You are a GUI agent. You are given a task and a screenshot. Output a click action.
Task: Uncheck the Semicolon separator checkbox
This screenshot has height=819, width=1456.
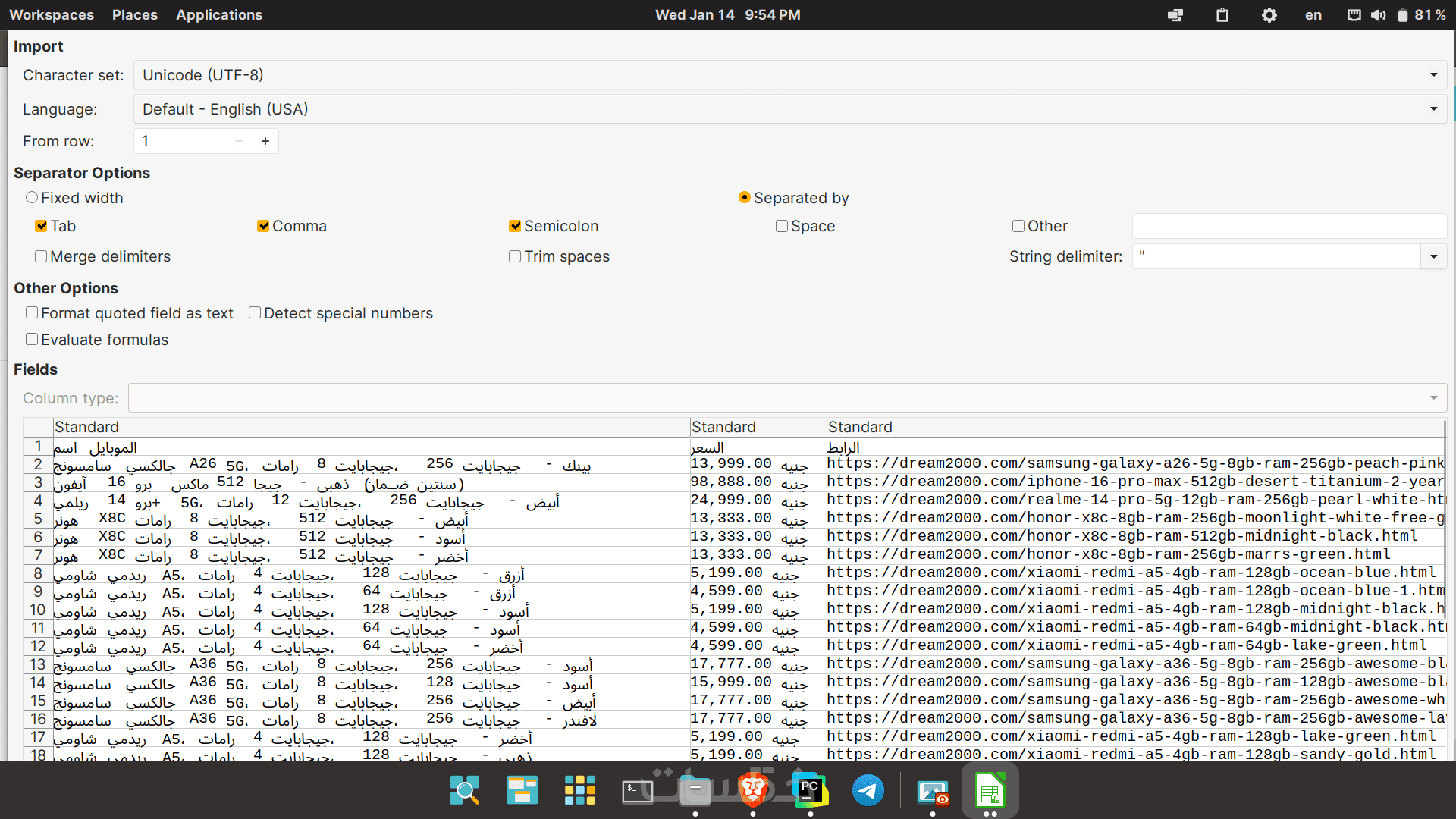[x=515, y=226]
